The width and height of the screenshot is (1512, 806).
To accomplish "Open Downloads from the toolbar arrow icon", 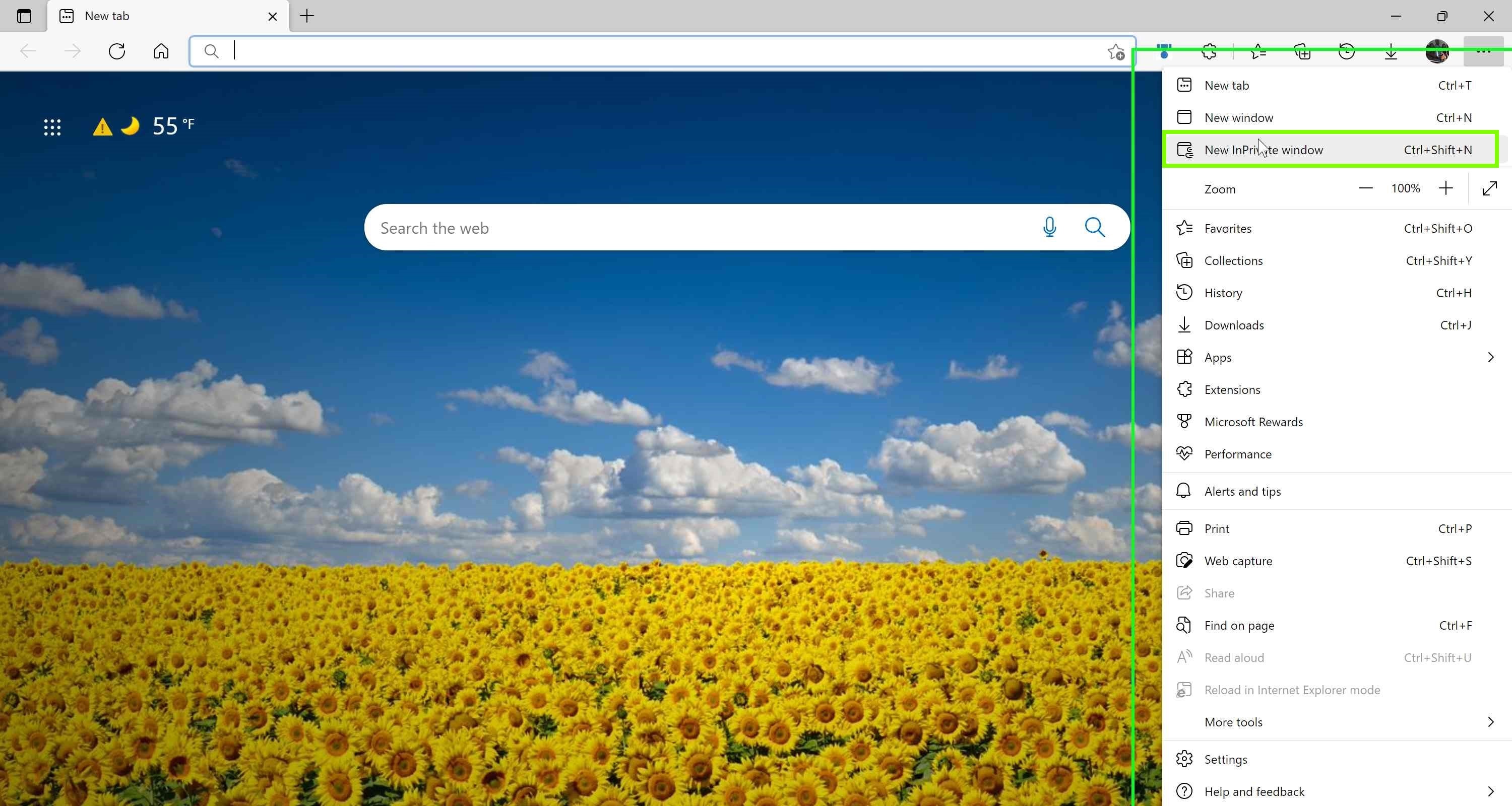I will pyautogui.click(x=1391, y=51).
